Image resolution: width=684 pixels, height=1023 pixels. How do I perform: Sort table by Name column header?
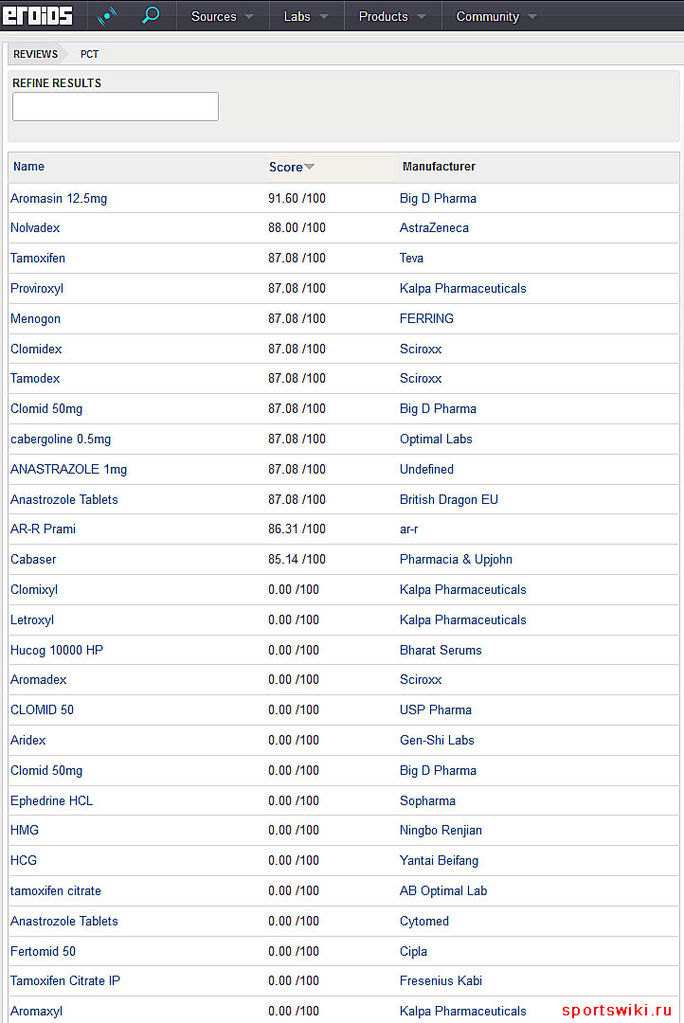29,167
